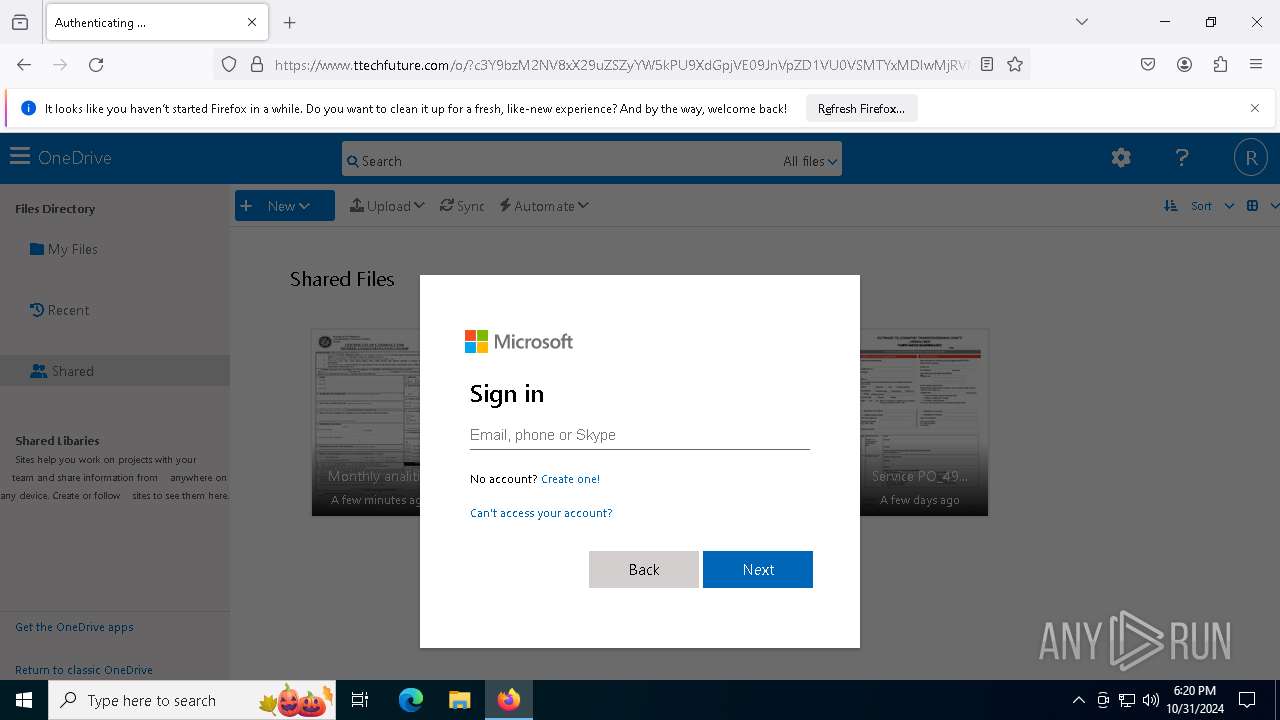
Task: Focus the Email, phone or Skype field
Action: pos(640,435)
